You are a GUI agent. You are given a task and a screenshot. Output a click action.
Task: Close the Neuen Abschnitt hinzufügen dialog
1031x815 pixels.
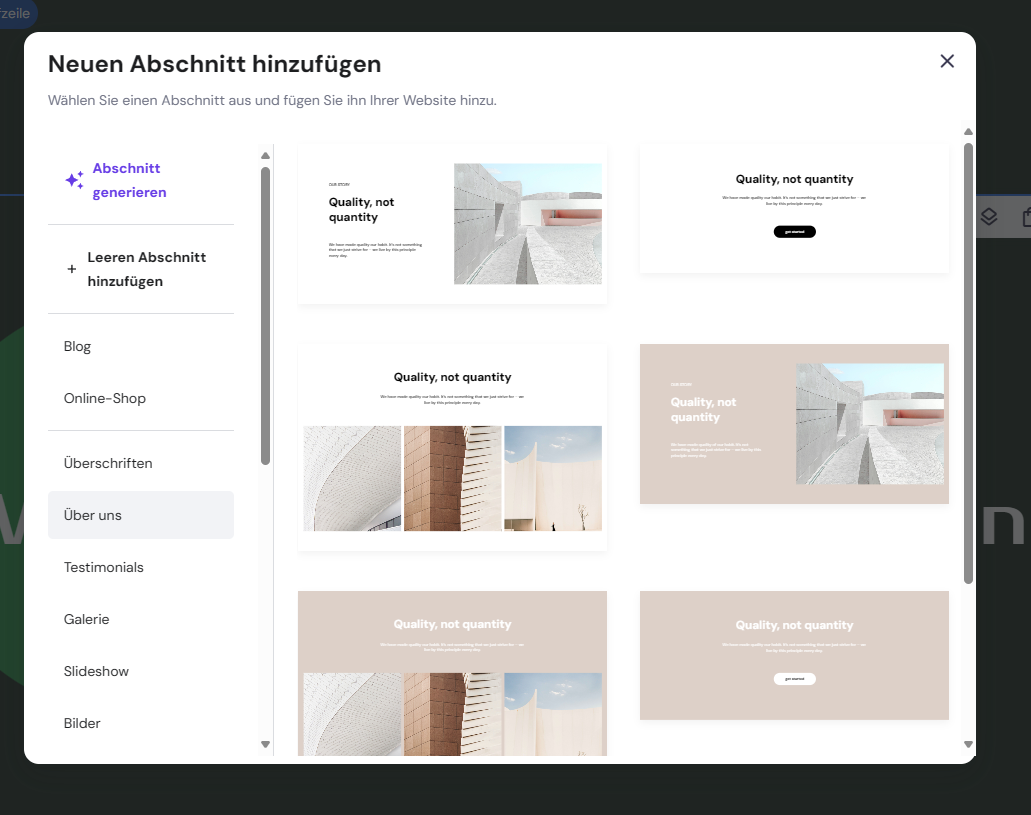click(x=947, y=61)
